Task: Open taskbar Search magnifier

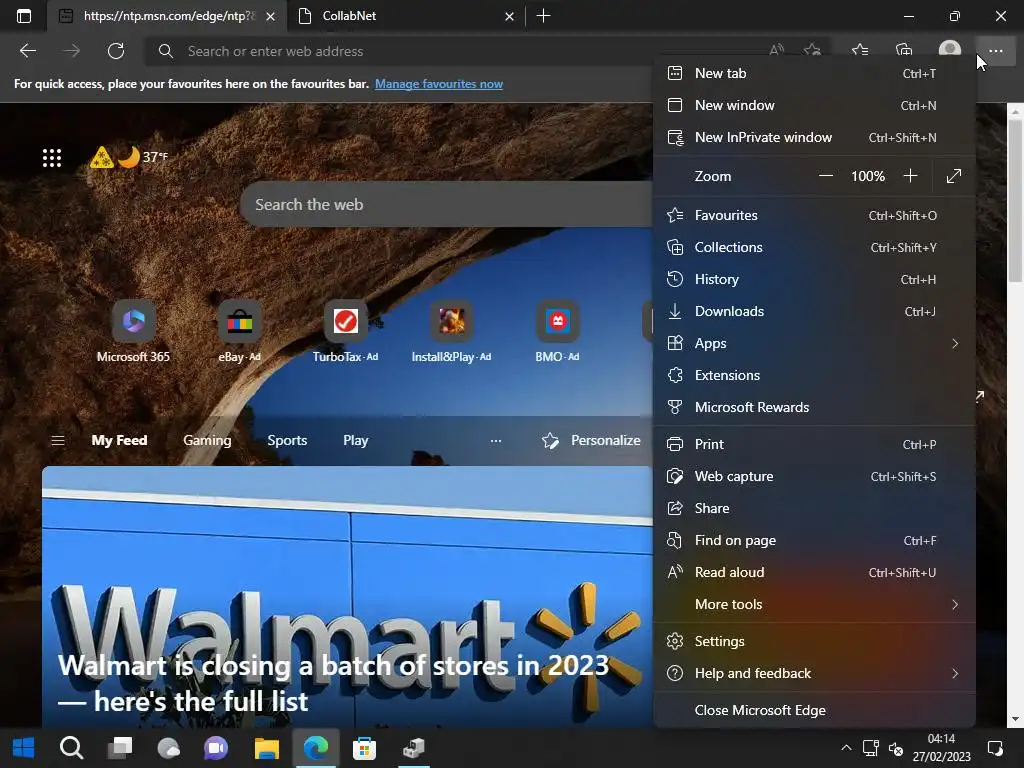Action: click(71, 748)
